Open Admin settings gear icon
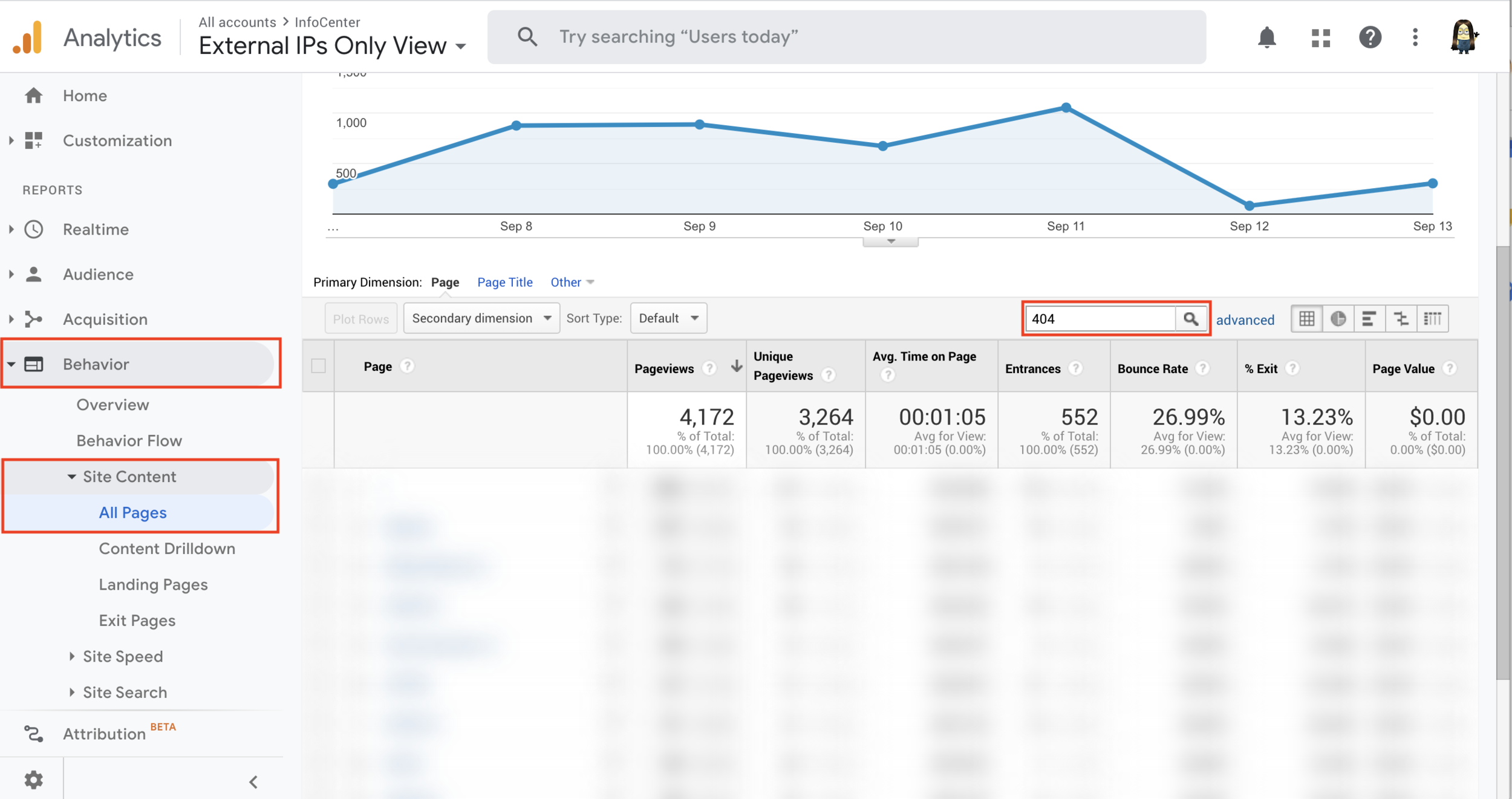Screen dimensions: 1512x799 point(34,780)
